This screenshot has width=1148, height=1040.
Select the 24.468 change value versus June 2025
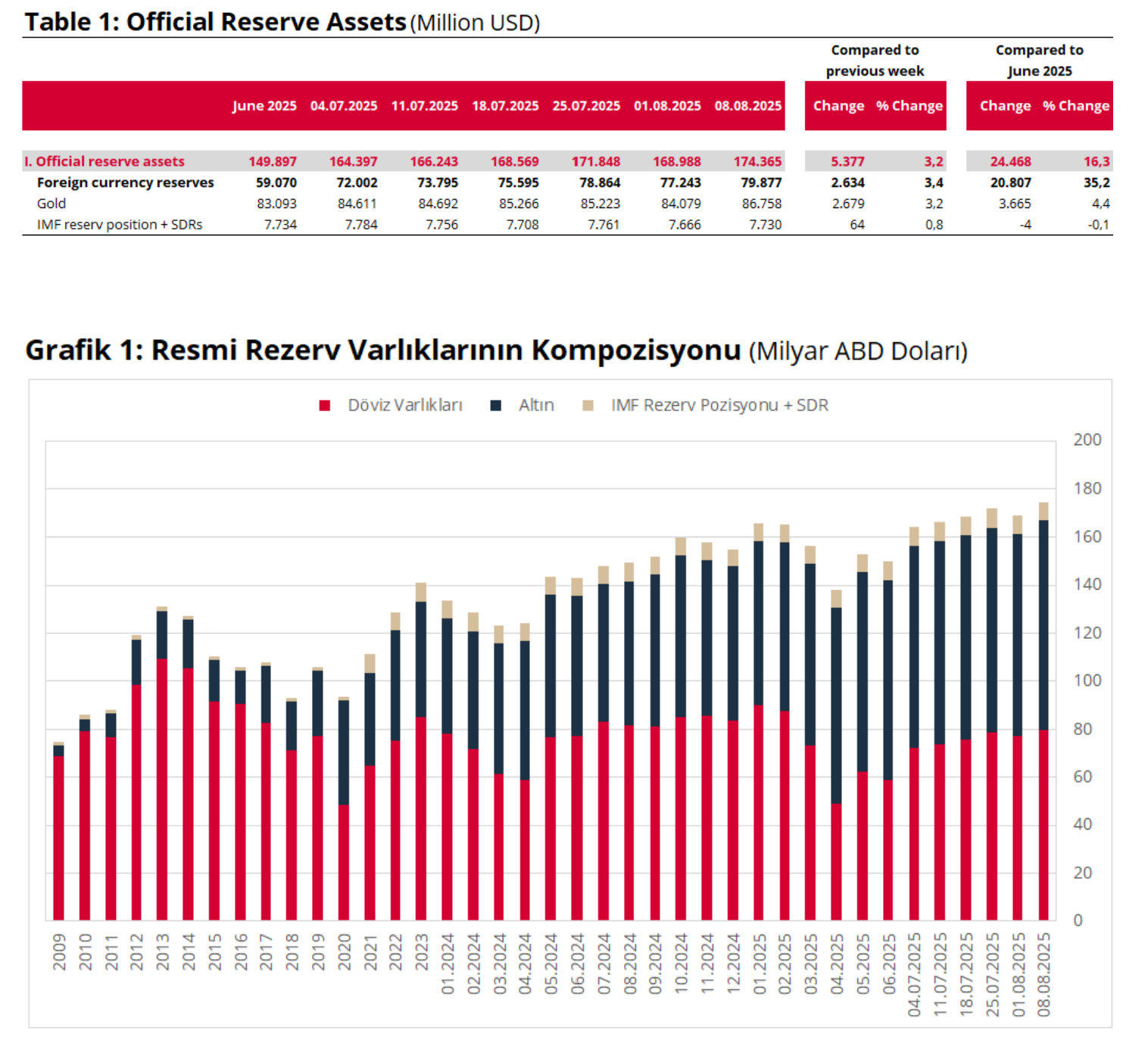[1010, 161]
